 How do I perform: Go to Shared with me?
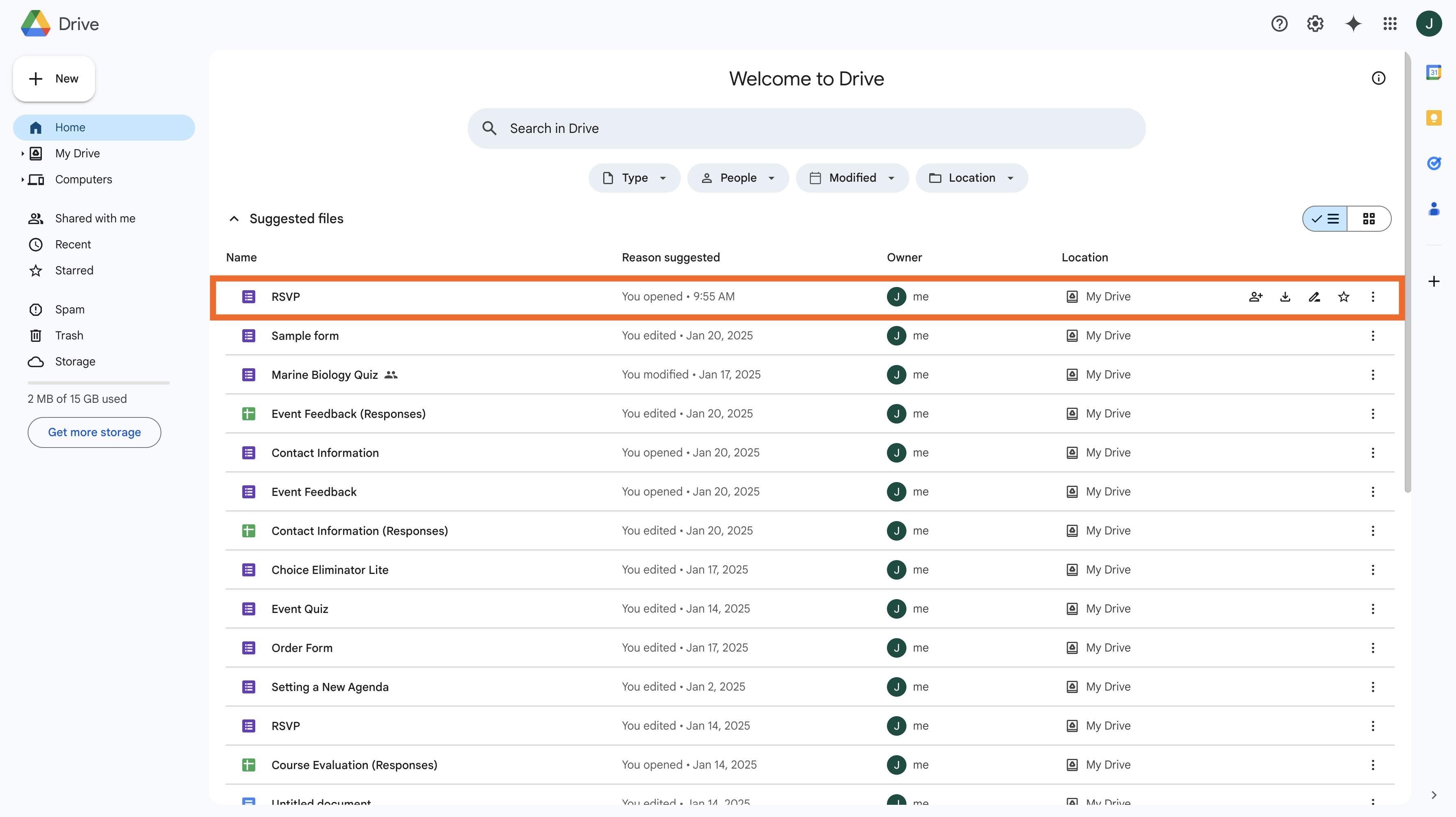coord(95,218)
